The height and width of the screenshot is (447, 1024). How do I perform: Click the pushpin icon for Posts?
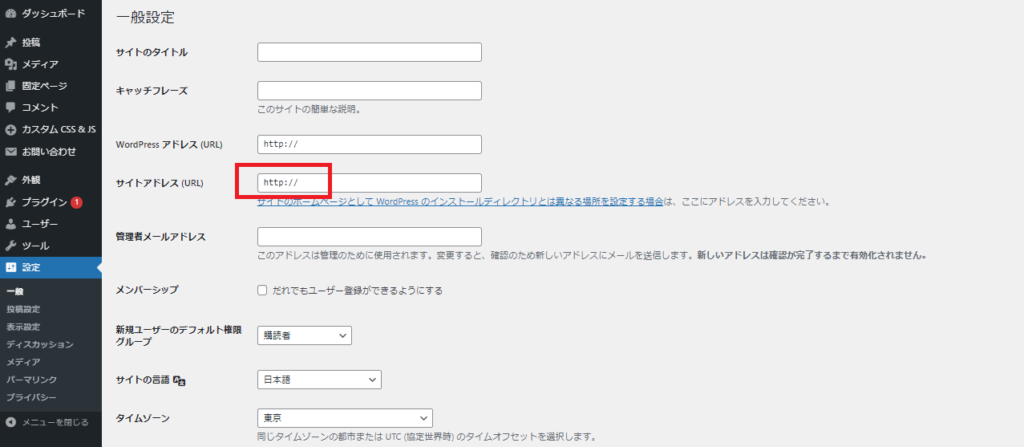10,43
